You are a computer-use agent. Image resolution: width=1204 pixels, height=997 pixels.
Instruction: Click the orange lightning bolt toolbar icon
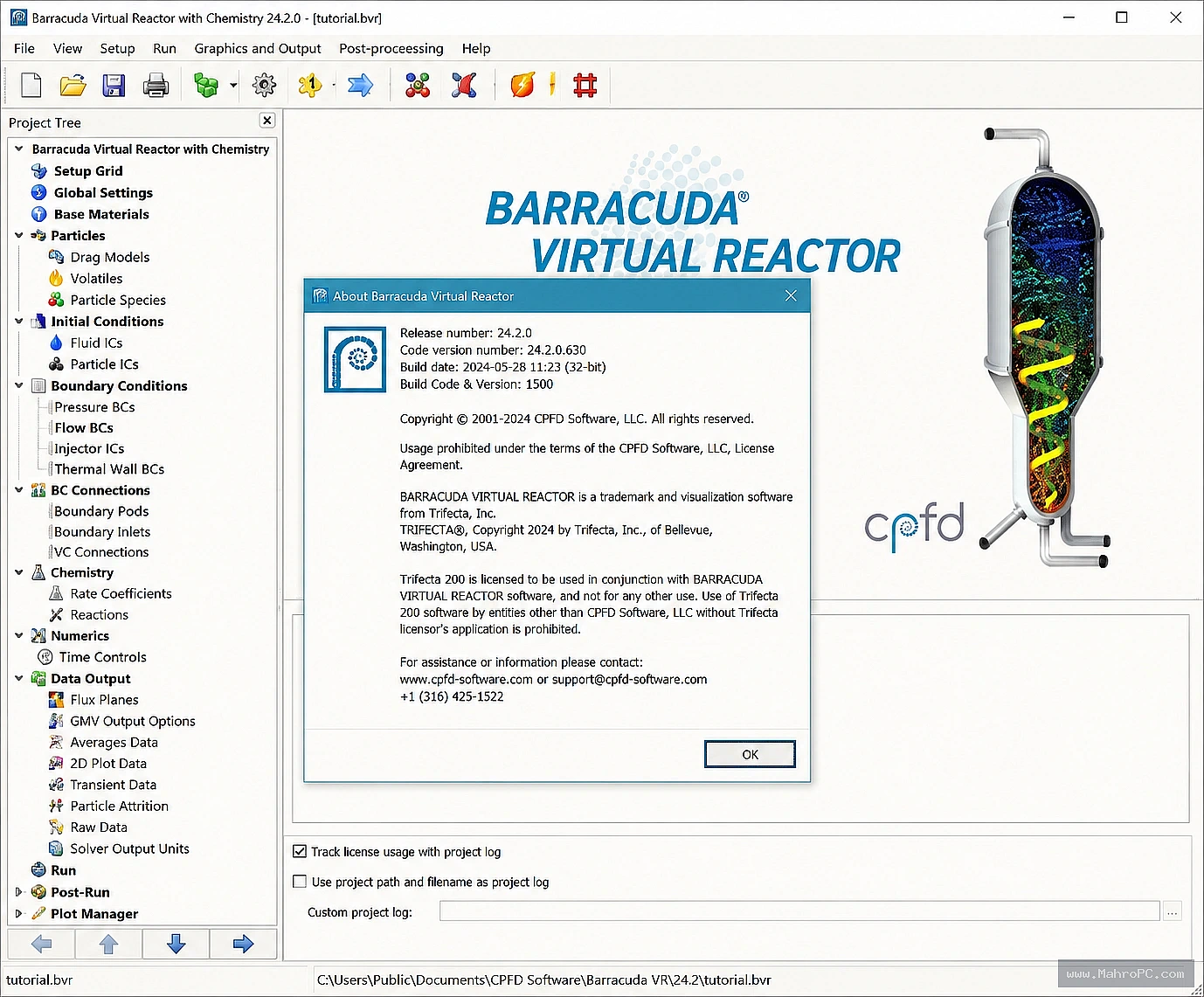(522, 85)
